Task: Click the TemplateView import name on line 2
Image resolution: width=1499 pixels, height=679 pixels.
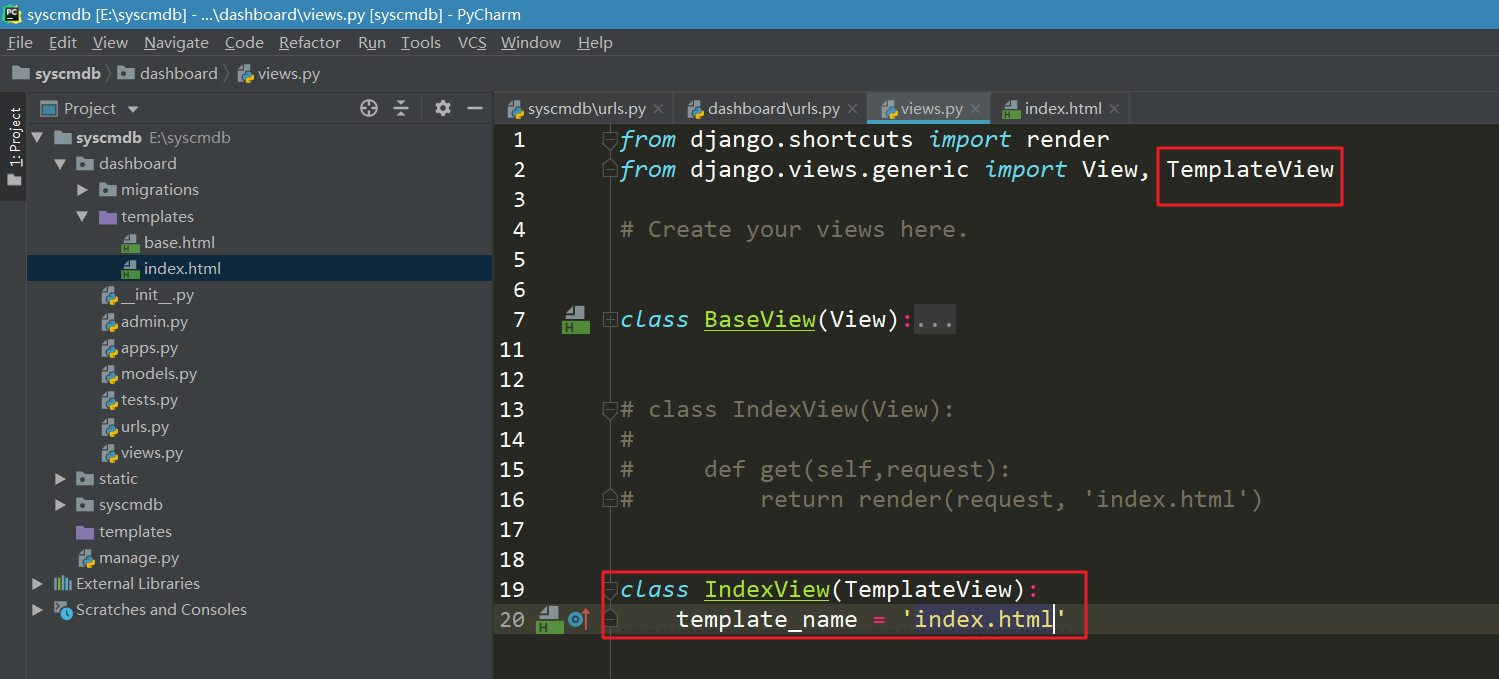Action: (x=1250, y=169)
